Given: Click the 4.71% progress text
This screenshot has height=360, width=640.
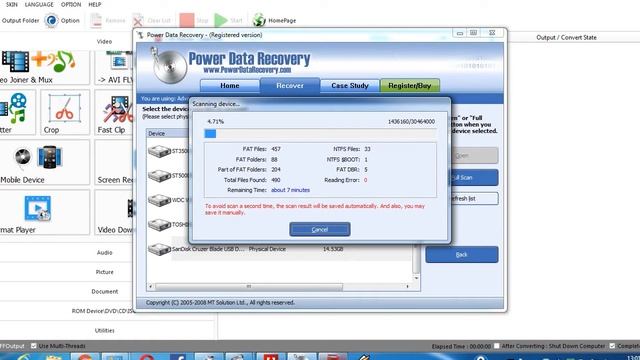Looking at the screenshot, I should click(x=216, y=122).
